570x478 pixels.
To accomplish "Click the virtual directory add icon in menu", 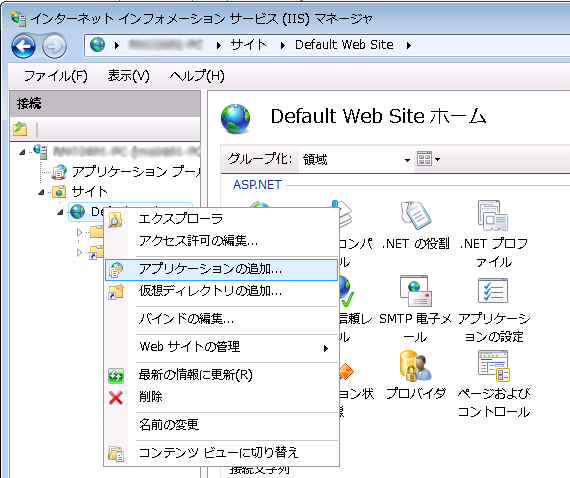I will 116,292.
